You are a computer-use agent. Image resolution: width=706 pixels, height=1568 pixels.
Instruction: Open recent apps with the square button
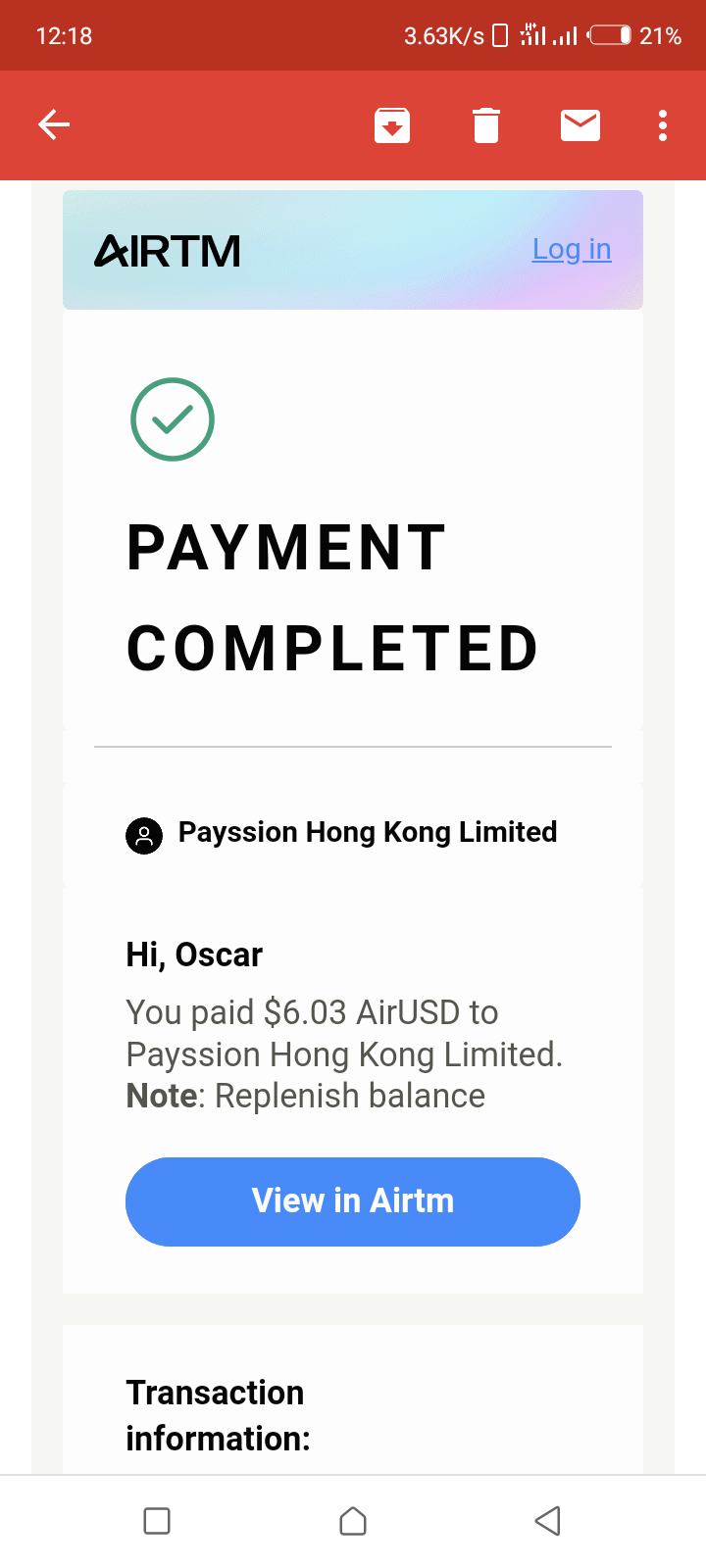(x=157, y=1521)
